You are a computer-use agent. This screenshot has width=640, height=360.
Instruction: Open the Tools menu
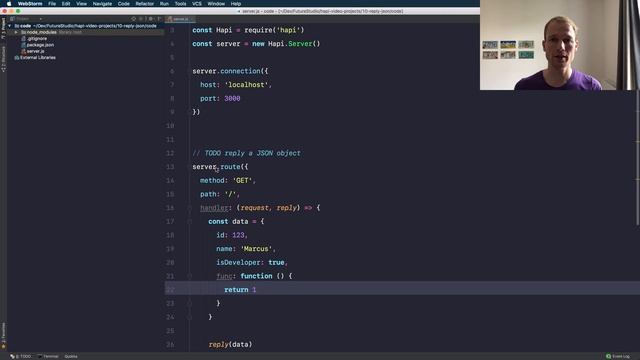[x=180, y=4]
